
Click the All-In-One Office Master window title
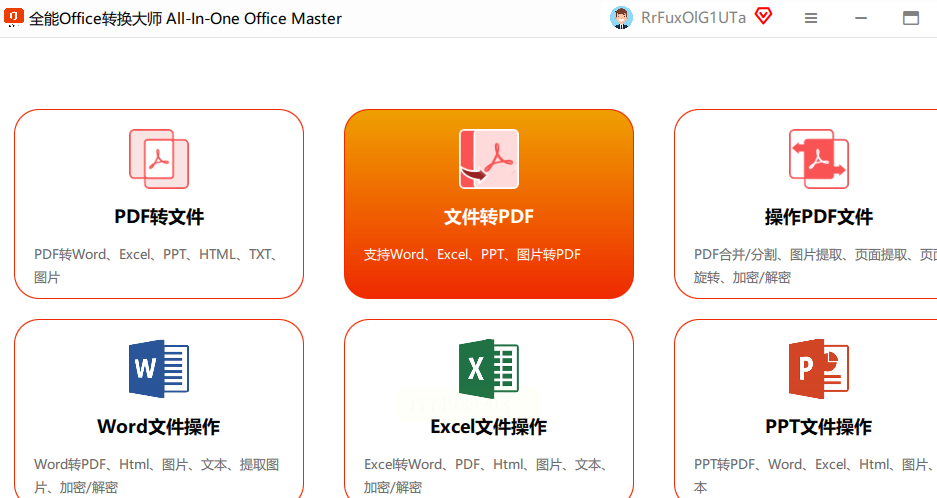[x=185, y=19]
